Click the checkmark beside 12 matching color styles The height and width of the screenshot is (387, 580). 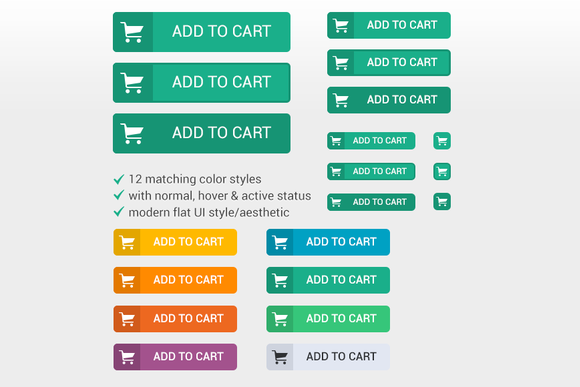pyautogui.click(x=119, y=179)
